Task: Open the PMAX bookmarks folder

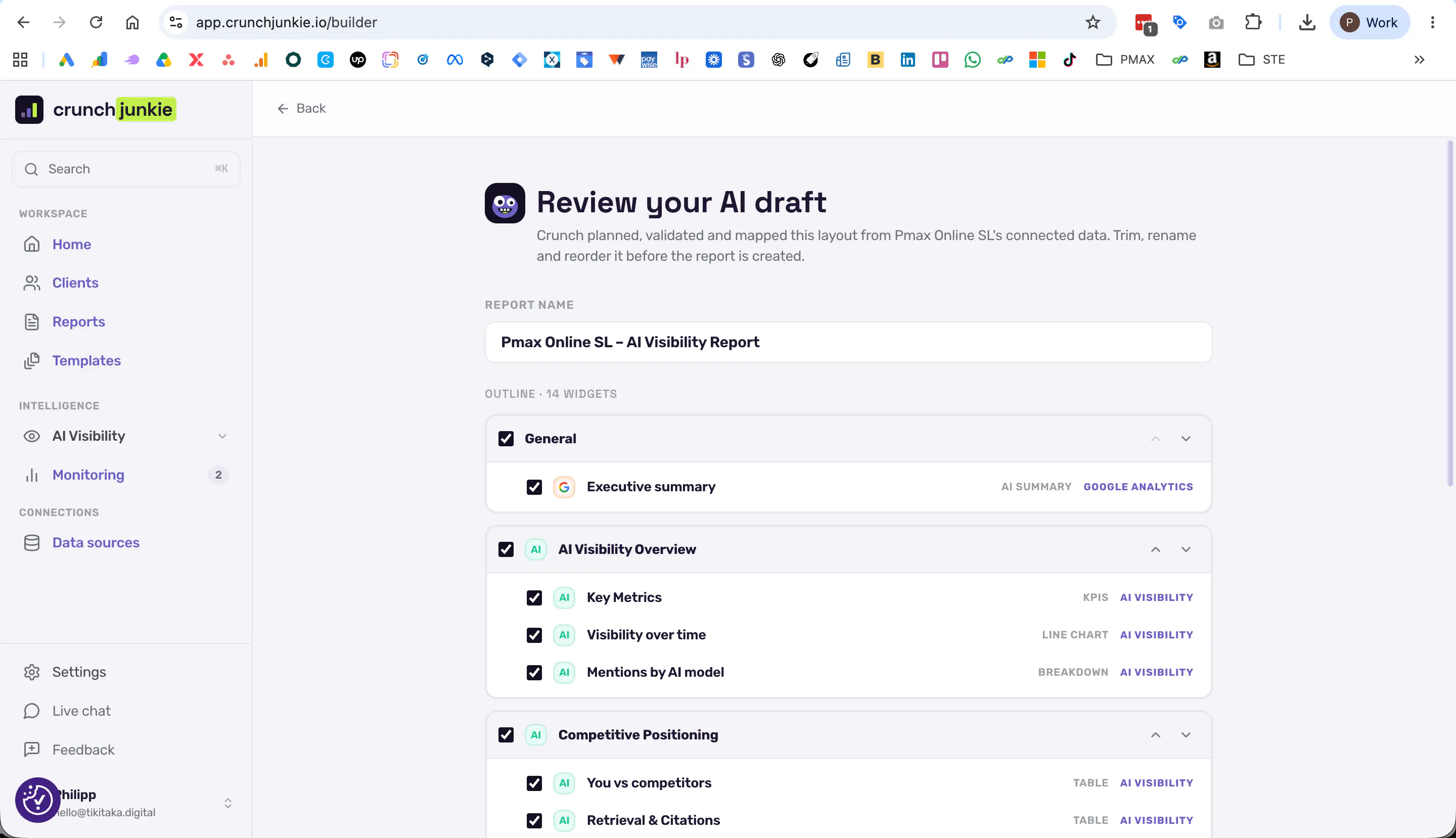Action: click(x=1125, y=59)
